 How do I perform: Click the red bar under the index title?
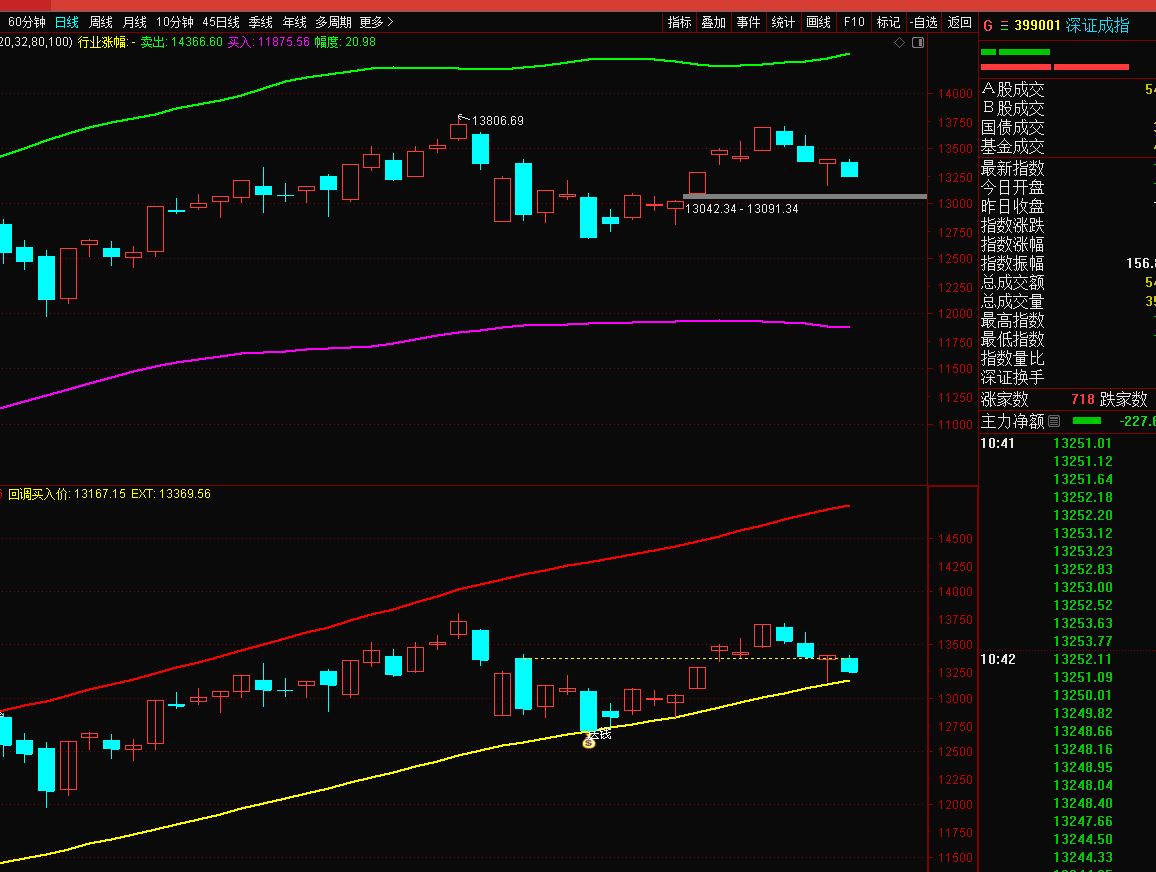1055,67
